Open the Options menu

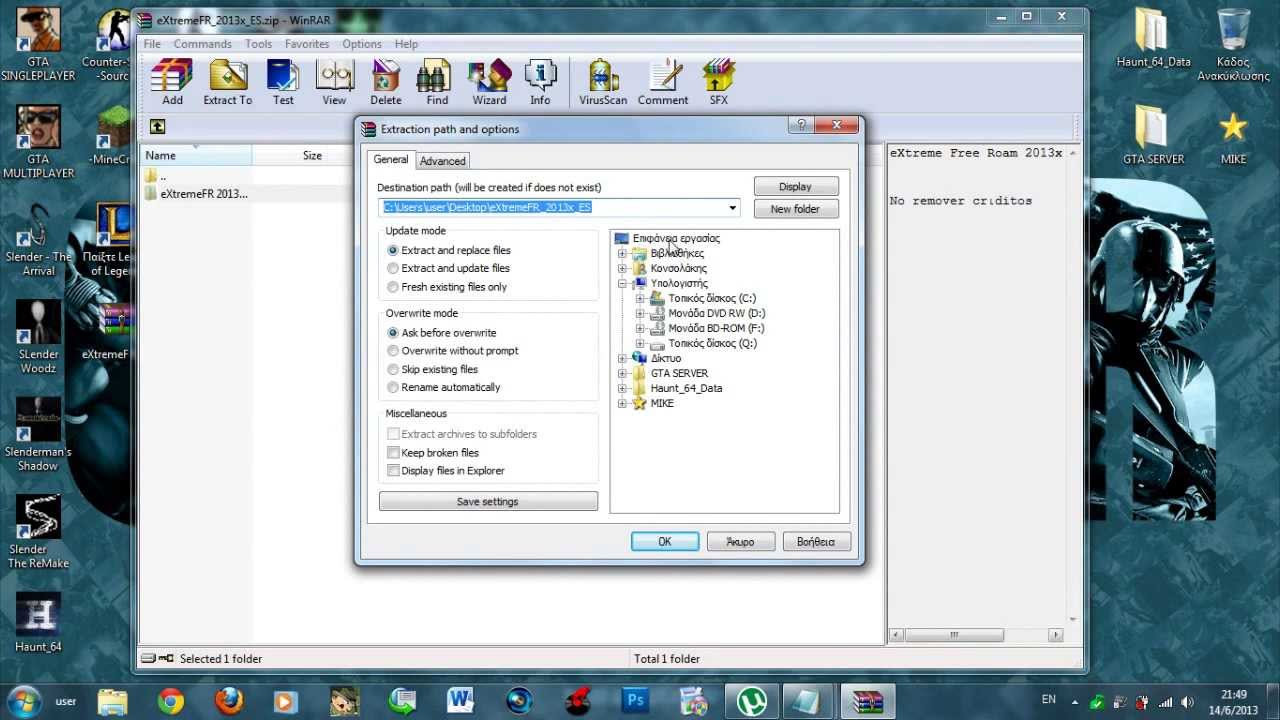point(362,44)
